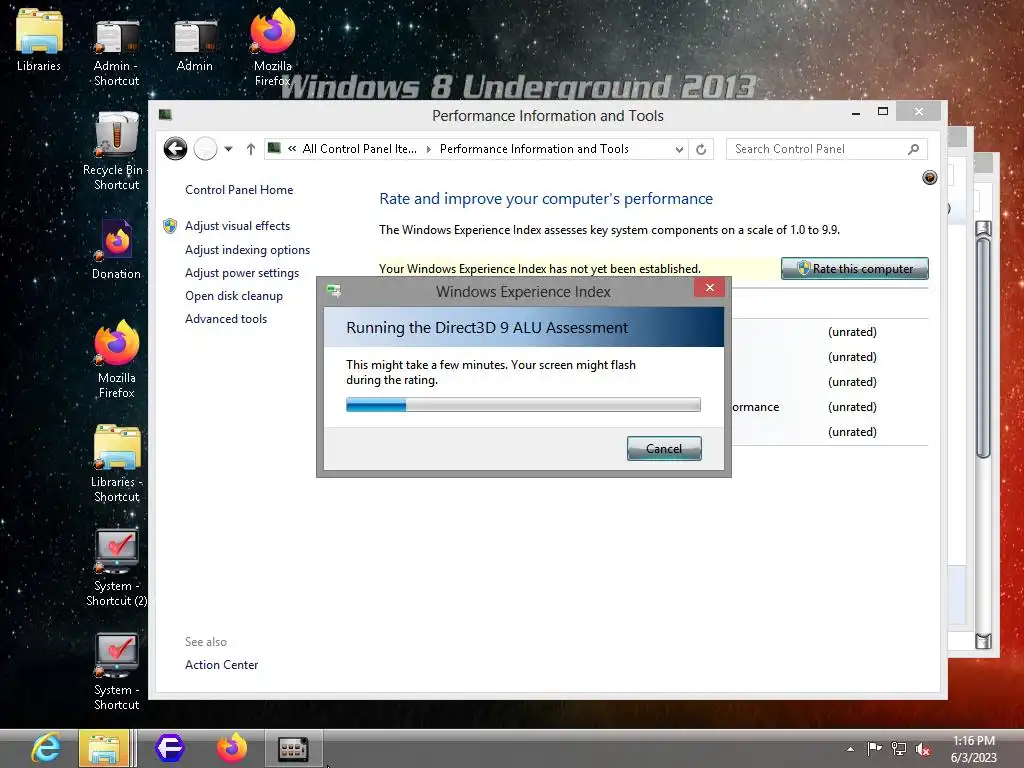
Task: Launch the Mozilla Firefox icon below Donation
Action: (x=116, y=357)
